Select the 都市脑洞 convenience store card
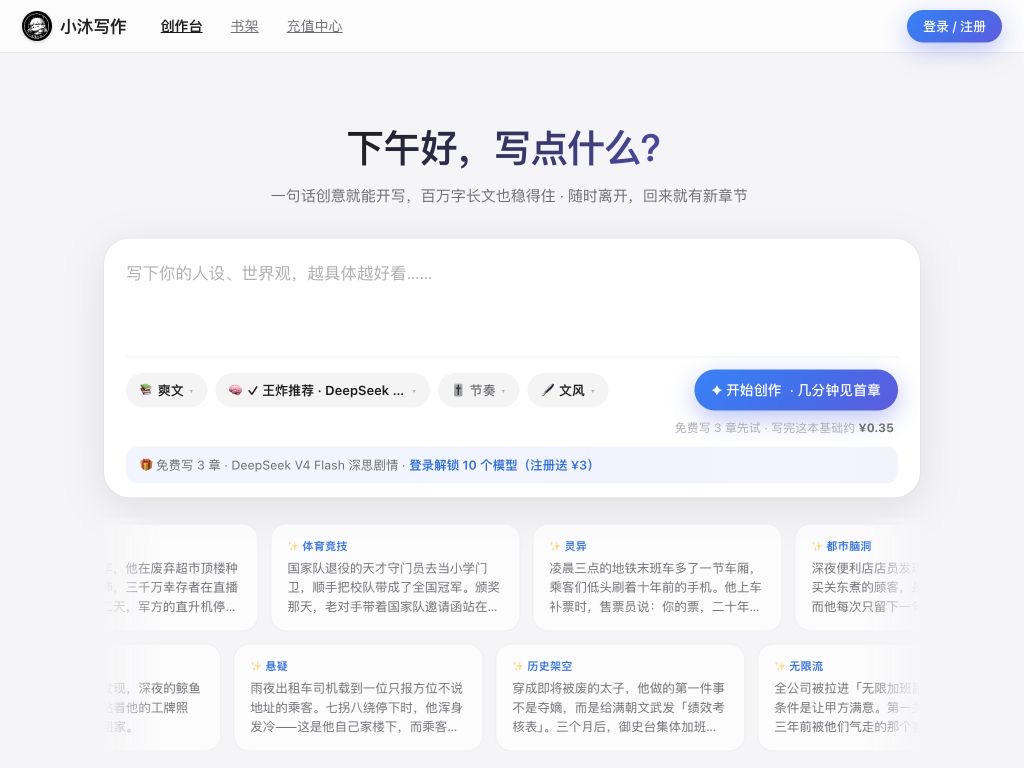1024x768 pixels. pyautogui.click(x=857, y=577)
